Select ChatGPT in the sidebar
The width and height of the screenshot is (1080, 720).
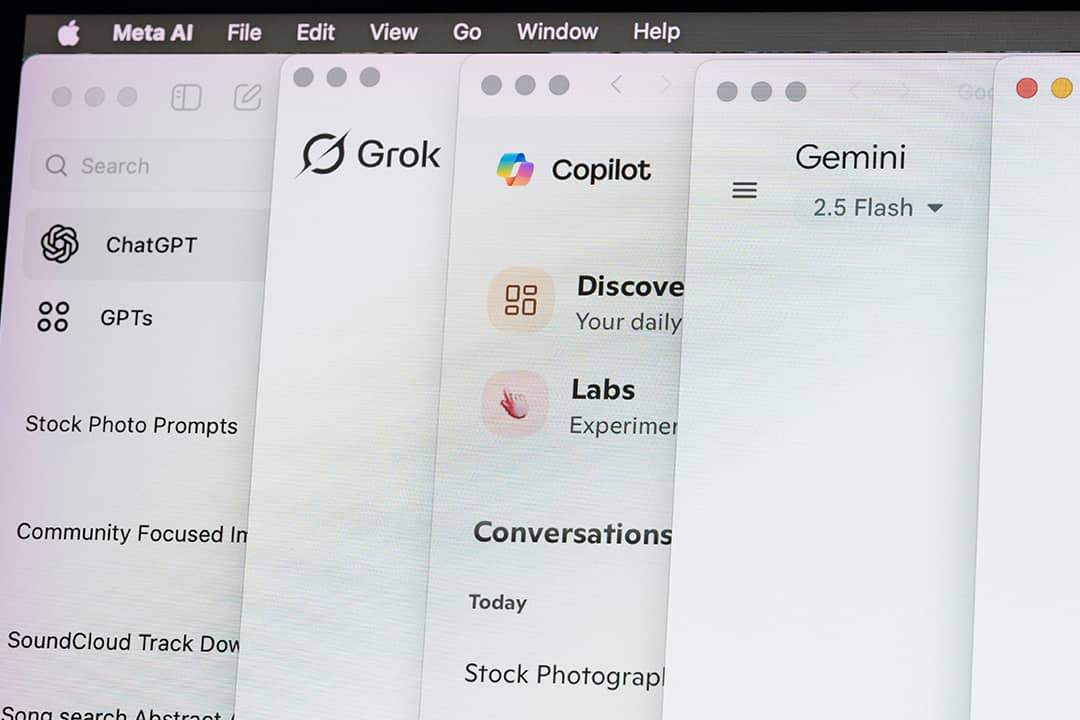146,245
